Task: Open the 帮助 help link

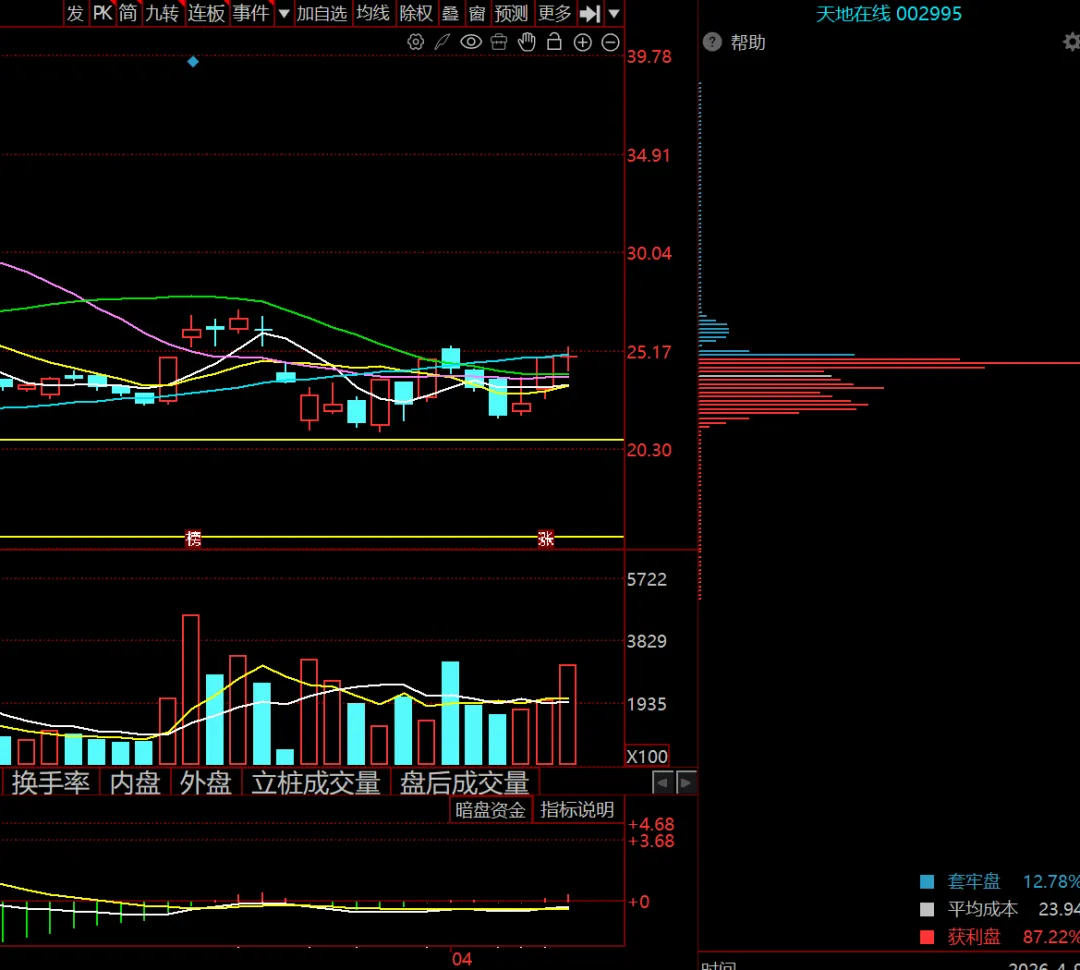Action: point(748,43)
